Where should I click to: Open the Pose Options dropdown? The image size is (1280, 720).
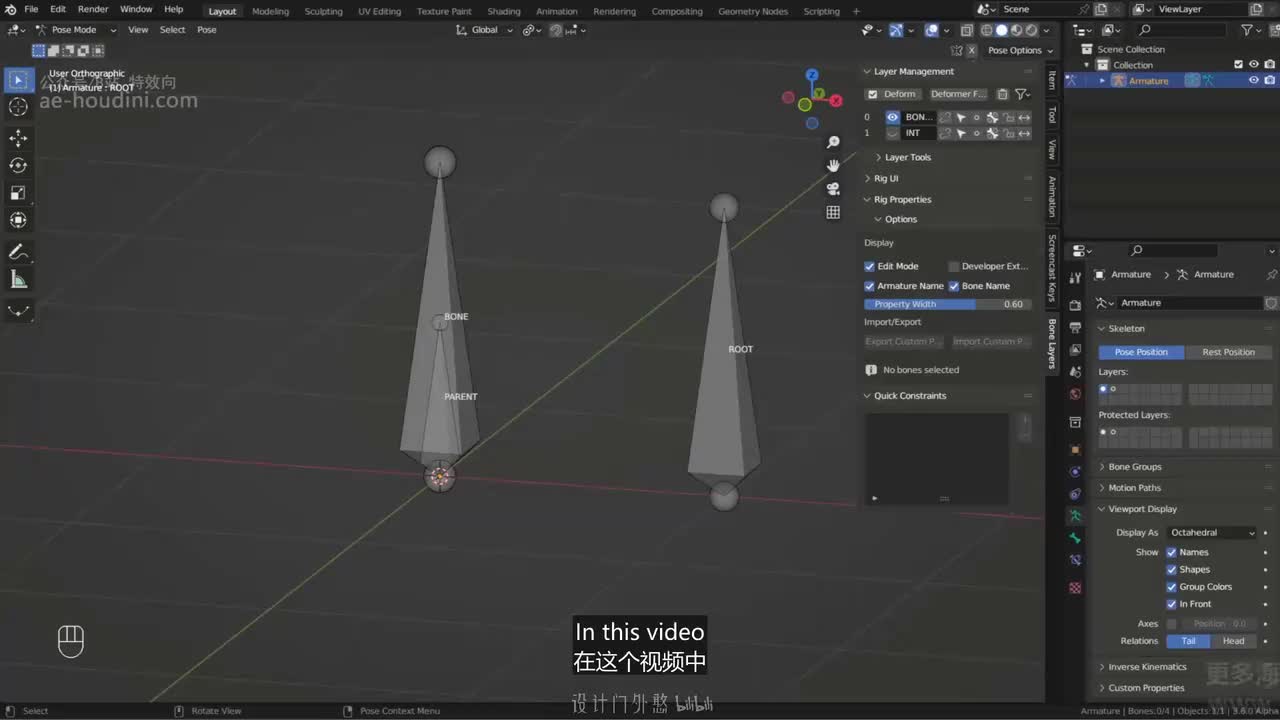click(x=1020, y=50)
